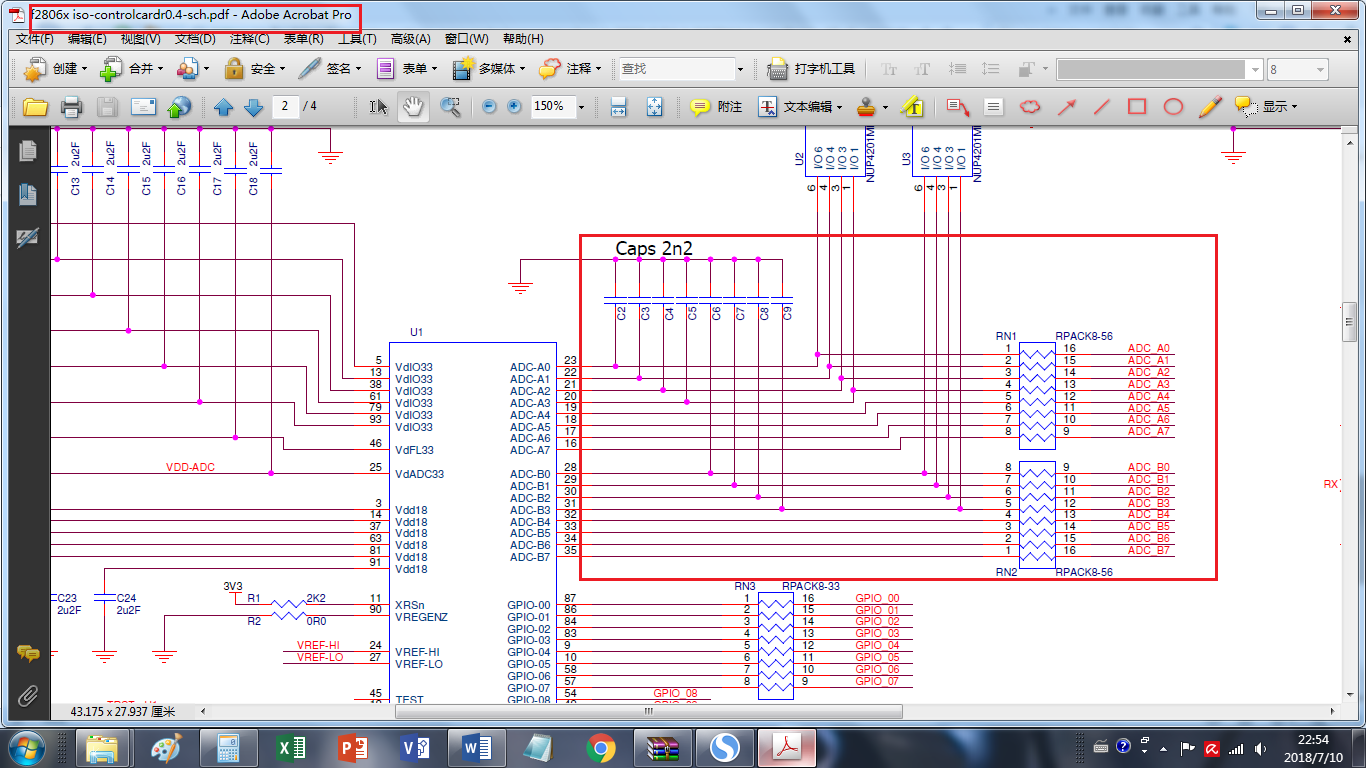
Task: Go to next page with down arrow
Action: tap(253, 107)
